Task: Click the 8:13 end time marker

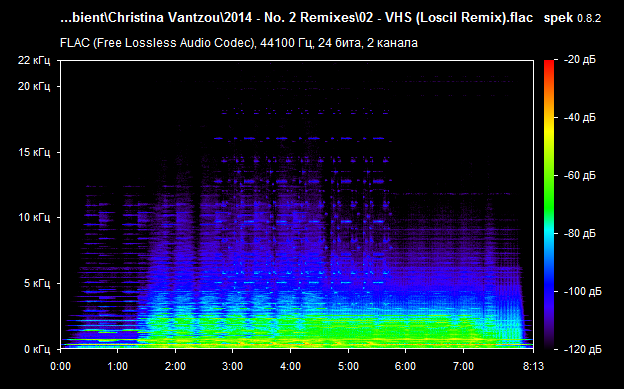Action: point(533,366)
